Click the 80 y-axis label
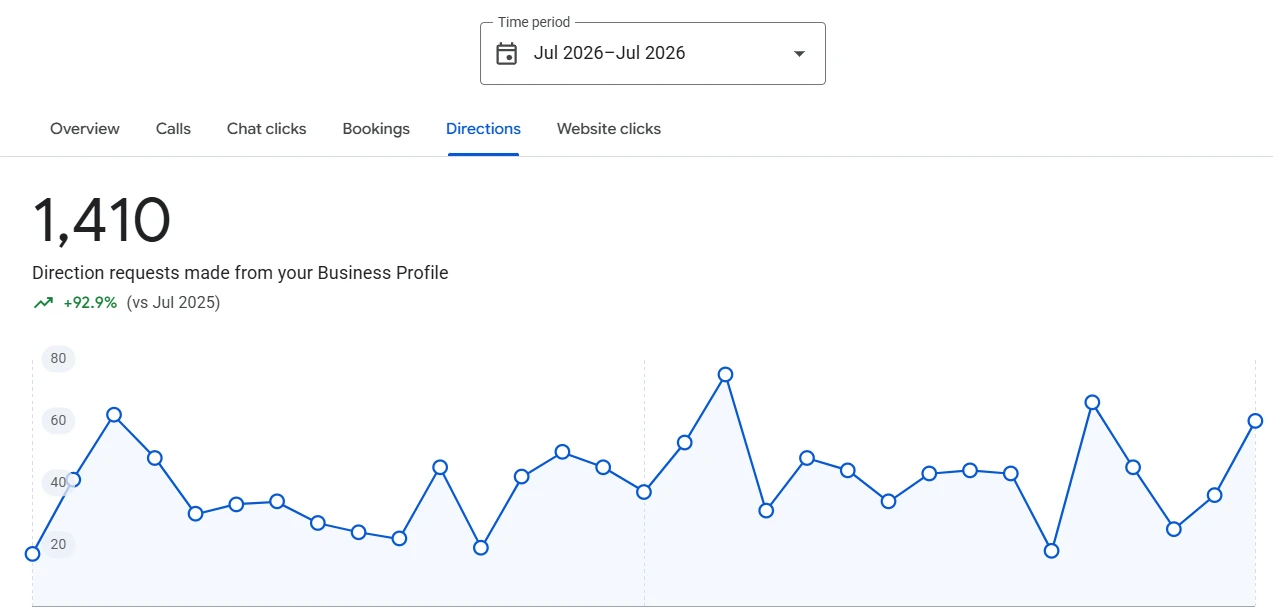This screenshot has height=608, width=1273. [x=58, y=358]
